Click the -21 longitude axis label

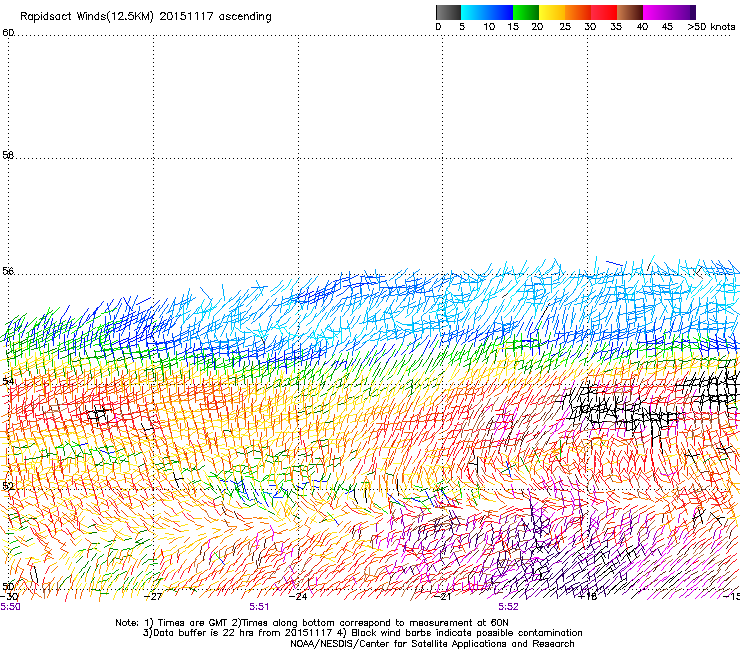[x=442, y=597]
